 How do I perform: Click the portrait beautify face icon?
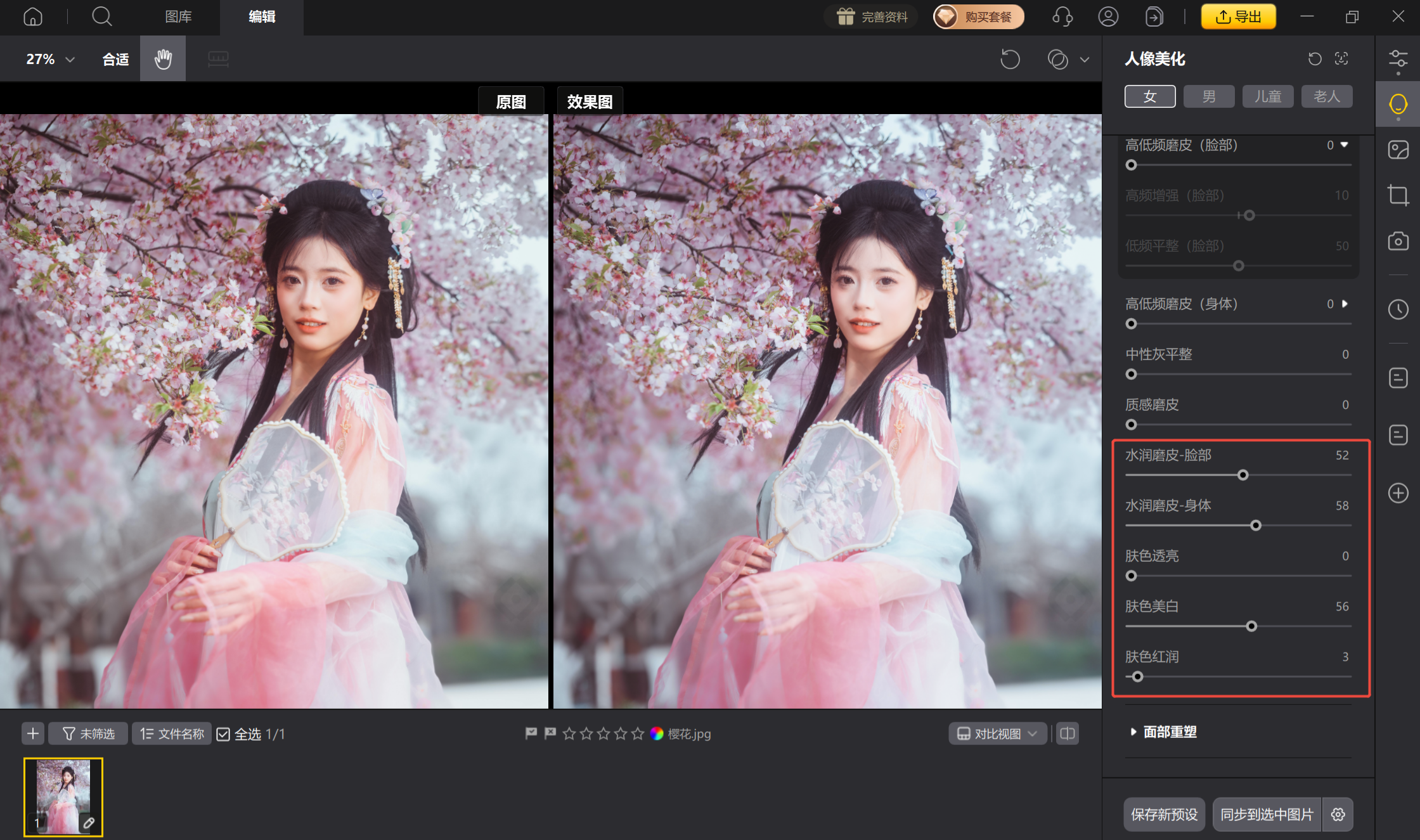pos(1398,104)
